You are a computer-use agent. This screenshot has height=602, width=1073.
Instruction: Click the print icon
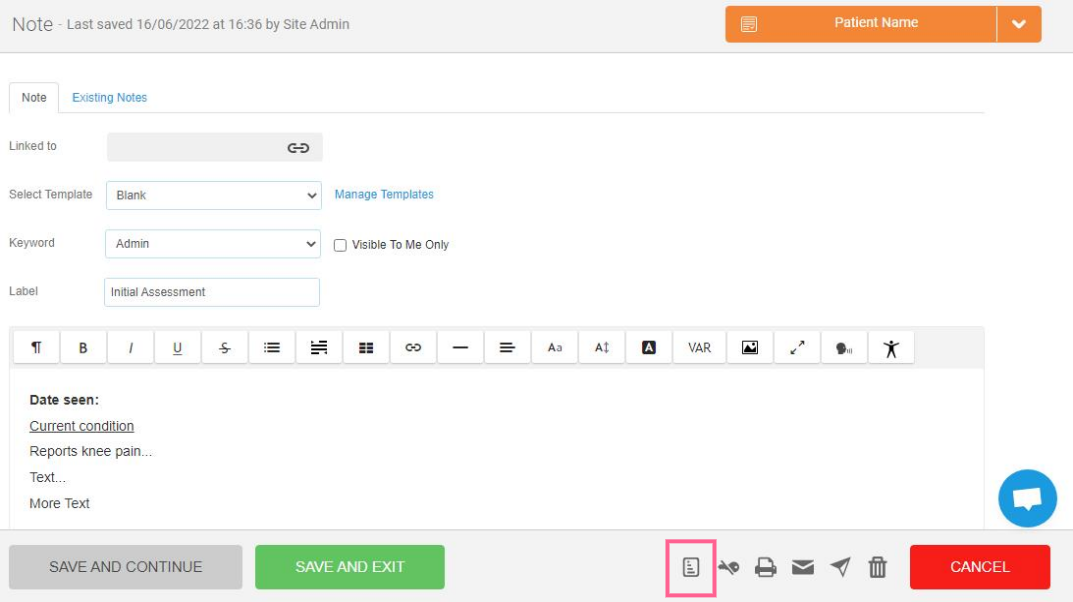[766, 568]
